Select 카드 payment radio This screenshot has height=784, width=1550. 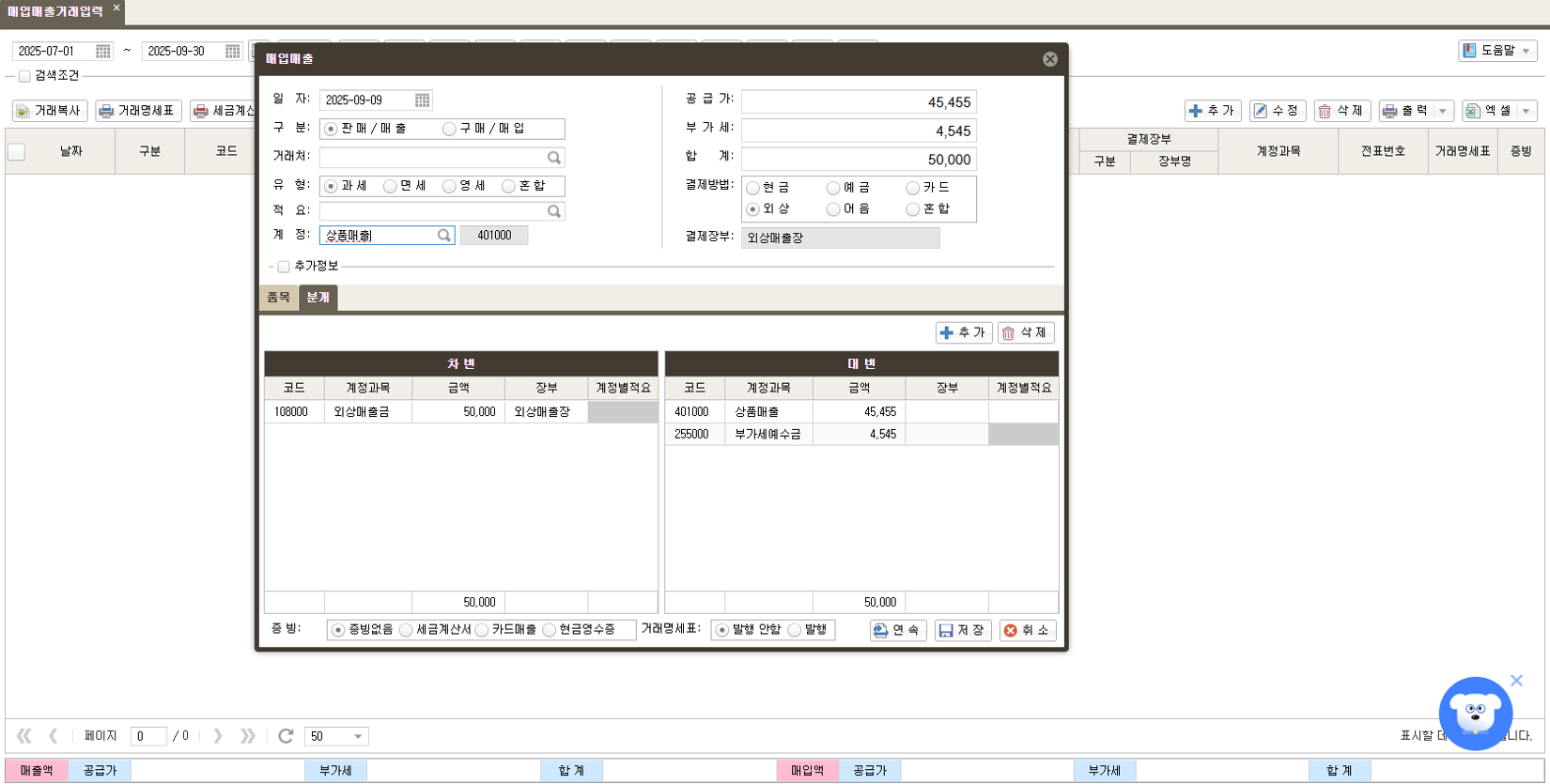click(x=912, y=189)
